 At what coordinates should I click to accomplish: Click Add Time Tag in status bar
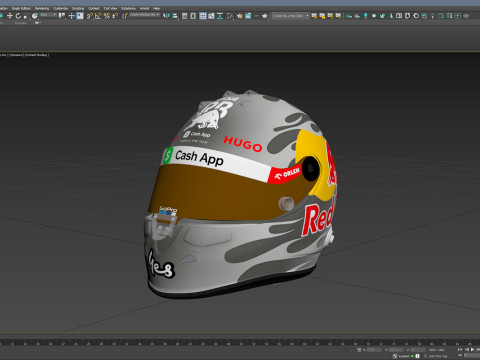tap(438, 356)
